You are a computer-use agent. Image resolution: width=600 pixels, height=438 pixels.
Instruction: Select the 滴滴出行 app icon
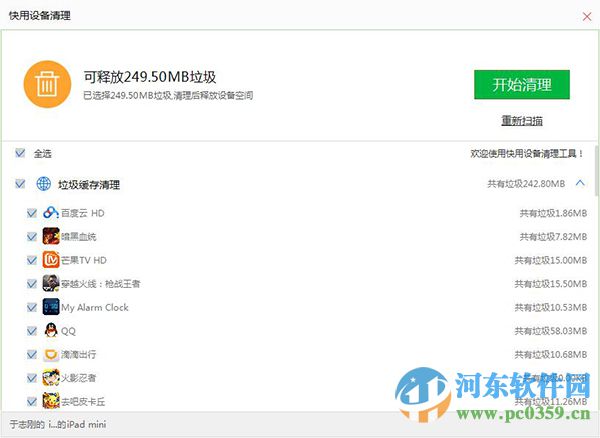click(51, 355)
